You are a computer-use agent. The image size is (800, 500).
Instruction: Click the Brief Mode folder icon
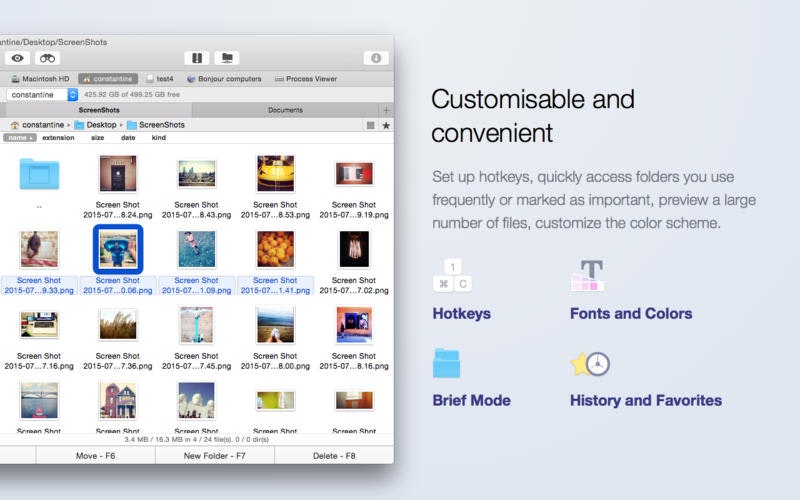[446, 363]
